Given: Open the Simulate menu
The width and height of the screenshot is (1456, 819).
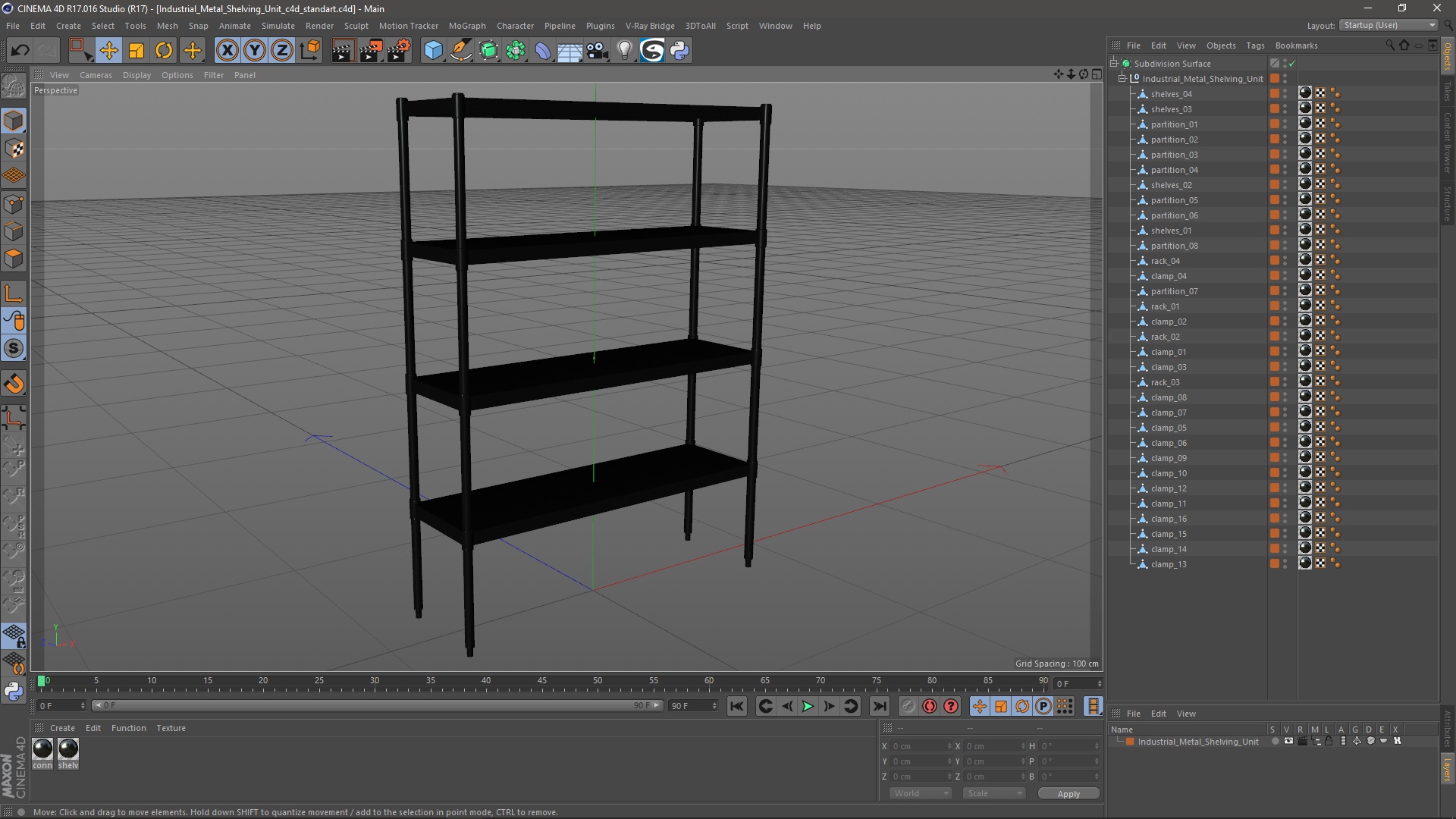Looking at the screenshot, I should (278, 26).
